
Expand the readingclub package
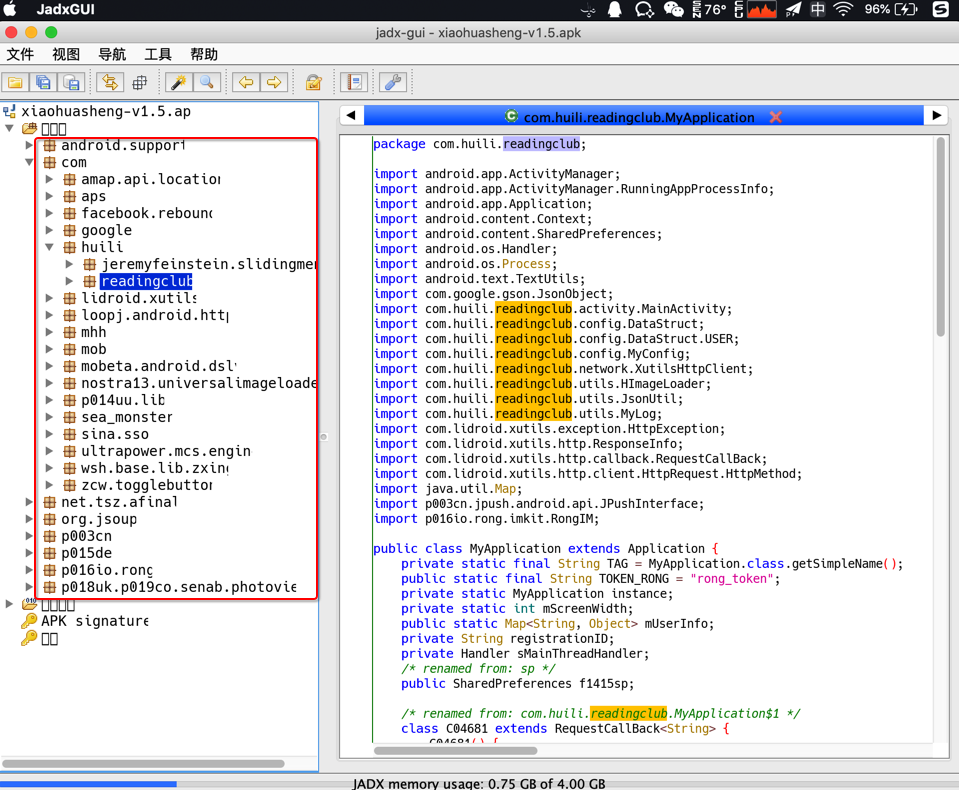(x=69, y=281)
